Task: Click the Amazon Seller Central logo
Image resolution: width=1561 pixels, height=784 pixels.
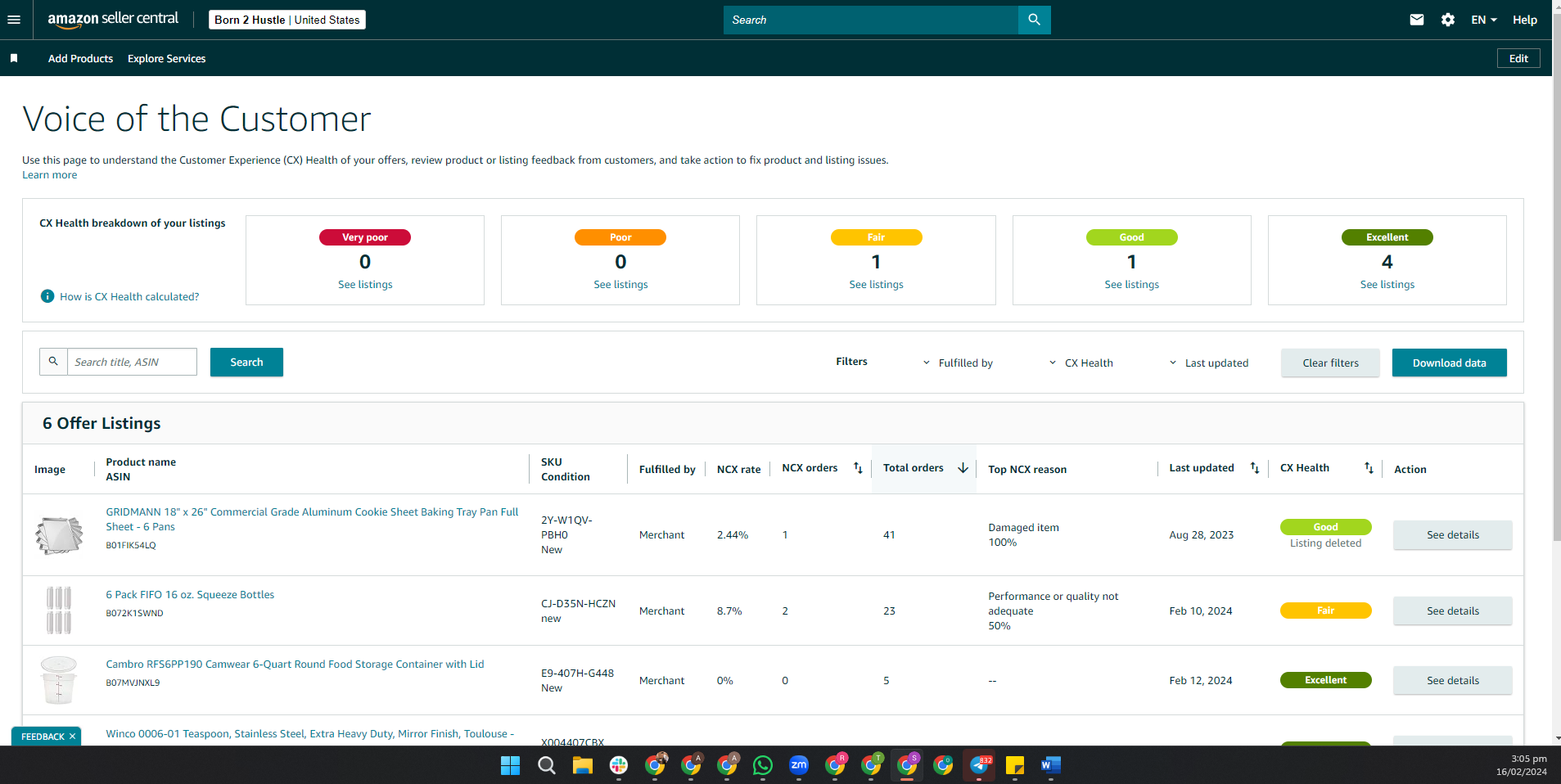Action: [x=113, y=19]
